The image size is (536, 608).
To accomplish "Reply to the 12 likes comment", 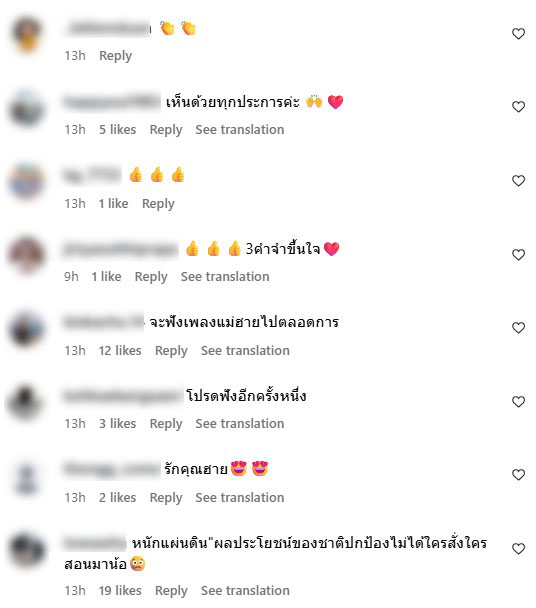I will click(x=171, y=351).
